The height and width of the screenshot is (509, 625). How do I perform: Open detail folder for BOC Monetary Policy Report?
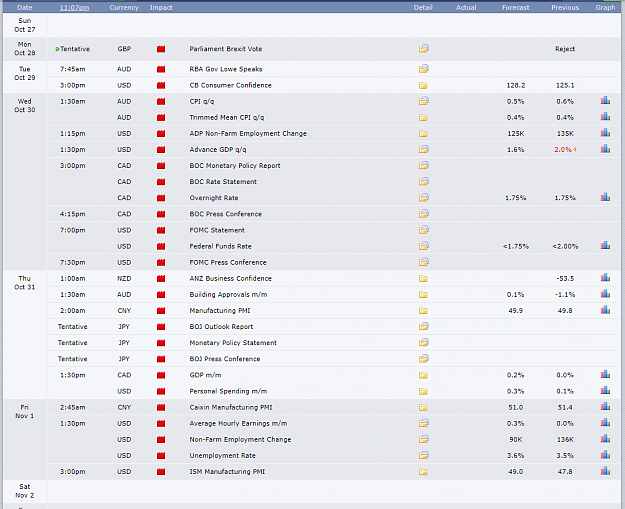coord(423,165)
